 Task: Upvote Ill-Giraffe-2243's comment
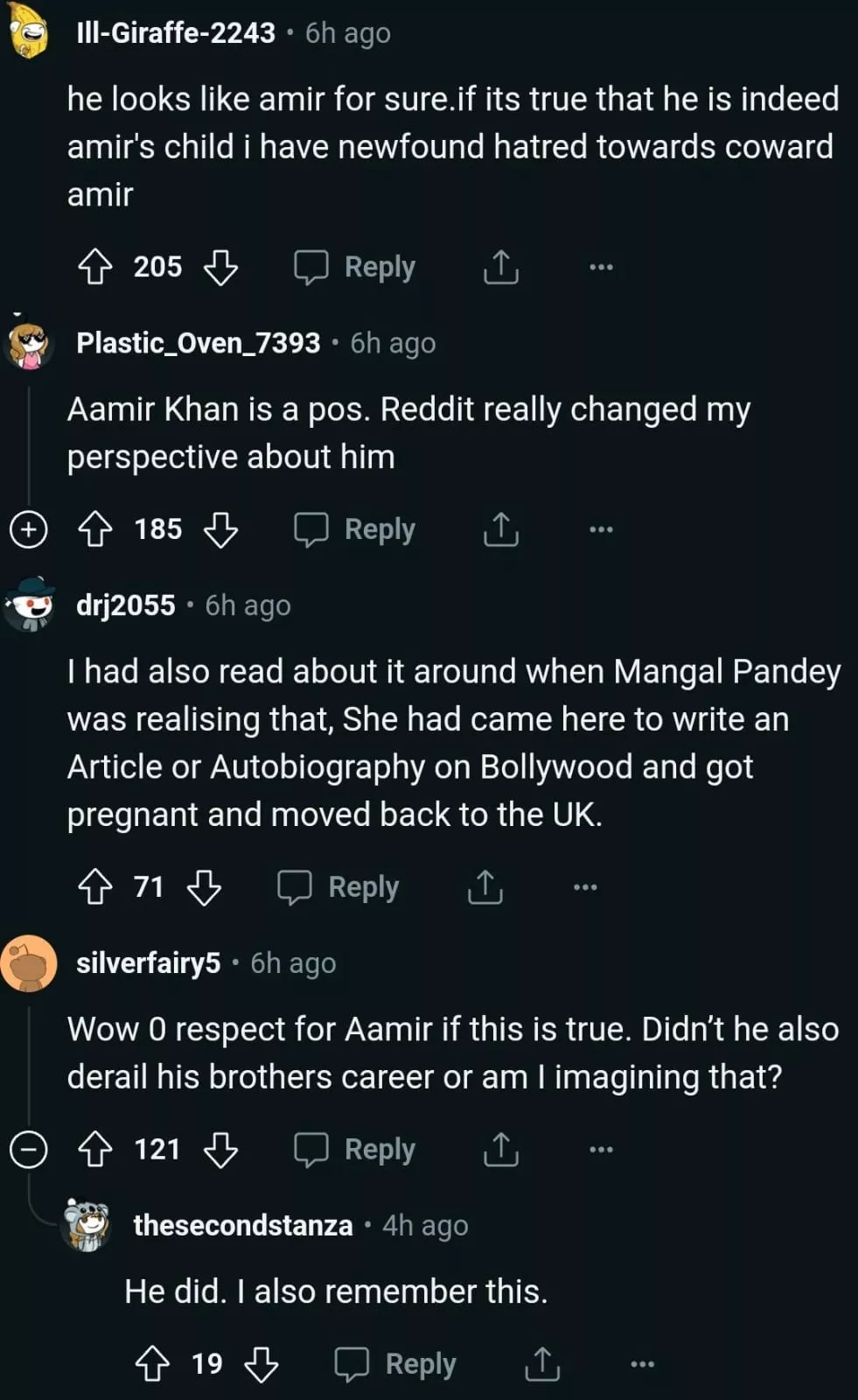[95, 267]
